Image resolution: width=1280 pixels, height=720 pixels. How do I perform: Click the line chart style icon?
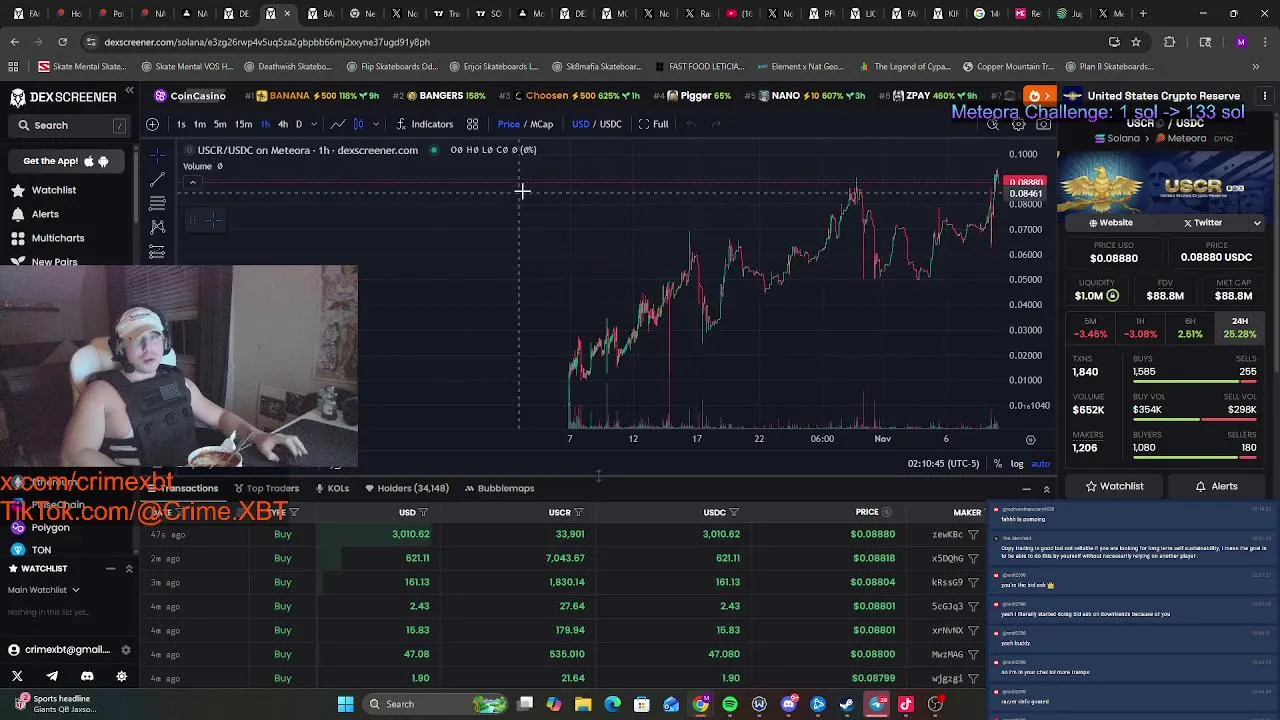tap(338, 124)
